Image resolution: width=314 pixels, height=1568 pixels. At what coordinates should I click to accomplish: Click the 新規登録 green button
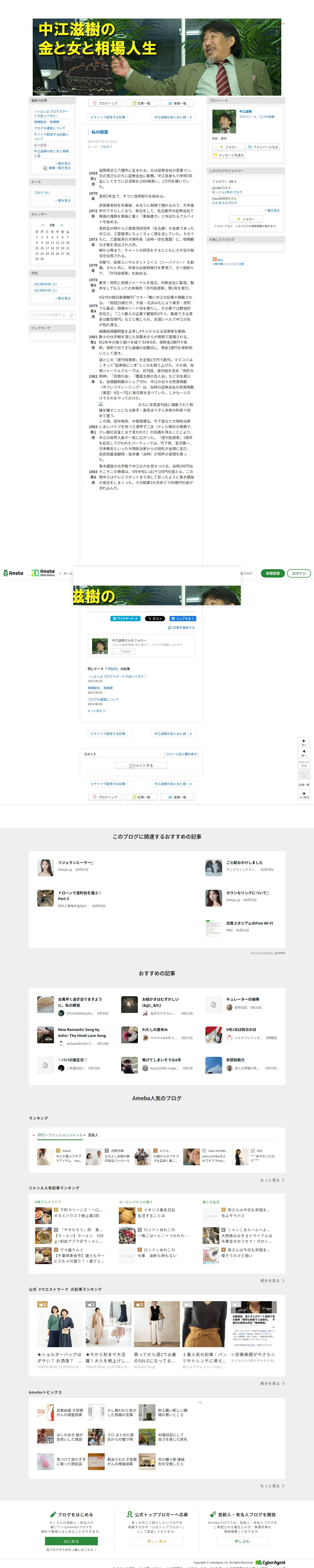[x=273, y=573]
